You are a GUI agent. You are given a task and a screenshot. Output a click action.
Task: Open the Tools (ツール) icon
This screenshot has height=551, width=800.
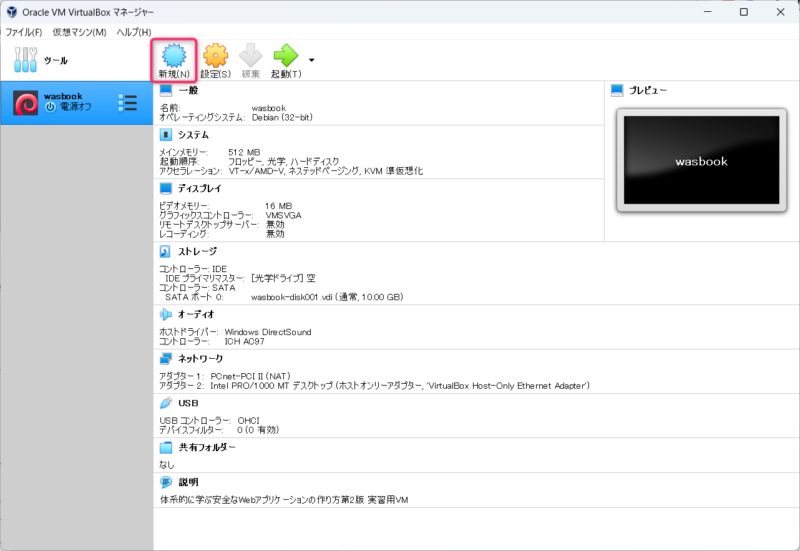pyautogui.click(x=26, y=60)
